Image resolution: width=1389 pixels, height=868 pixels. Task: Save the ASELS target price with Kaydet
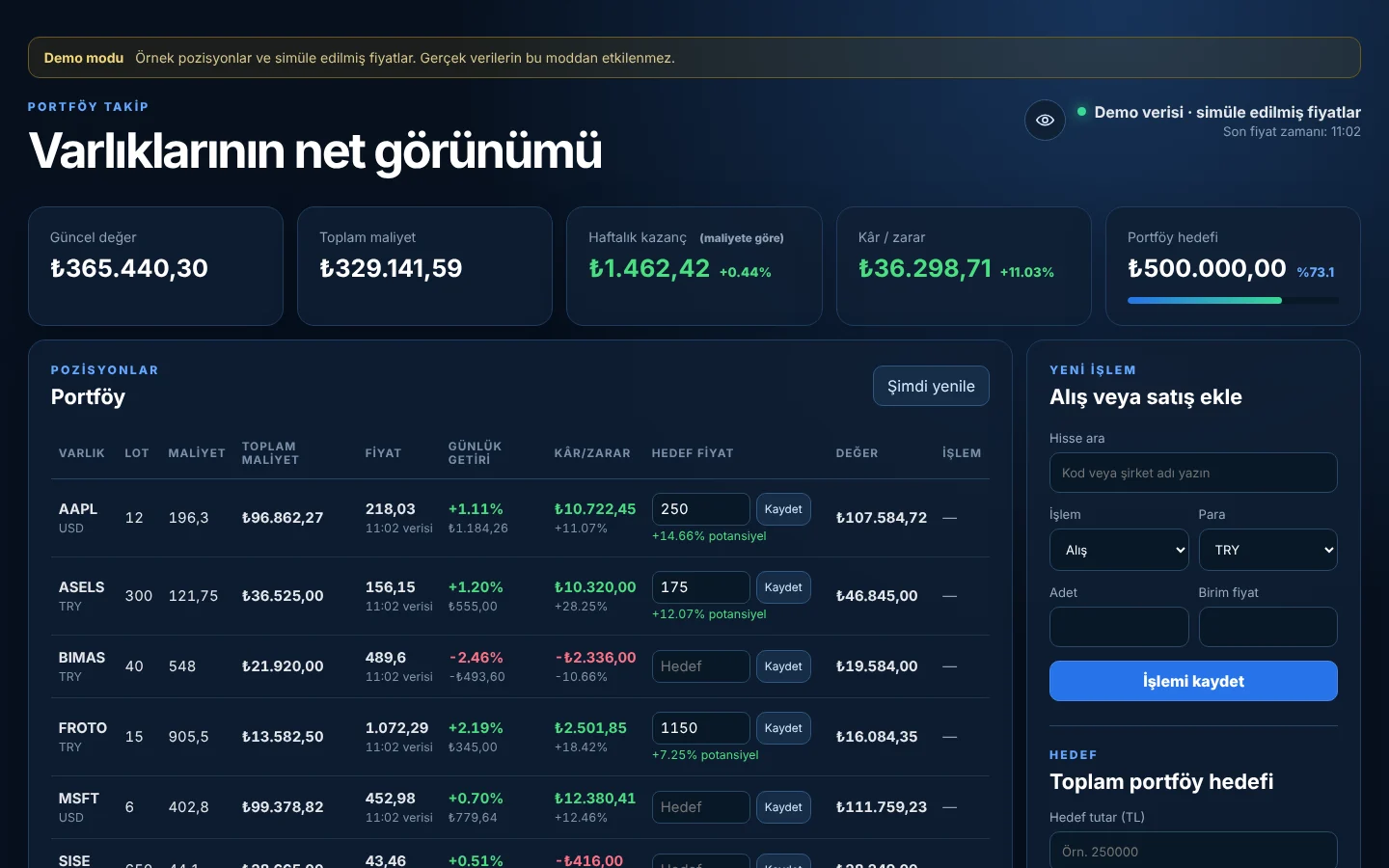[783, 587]
